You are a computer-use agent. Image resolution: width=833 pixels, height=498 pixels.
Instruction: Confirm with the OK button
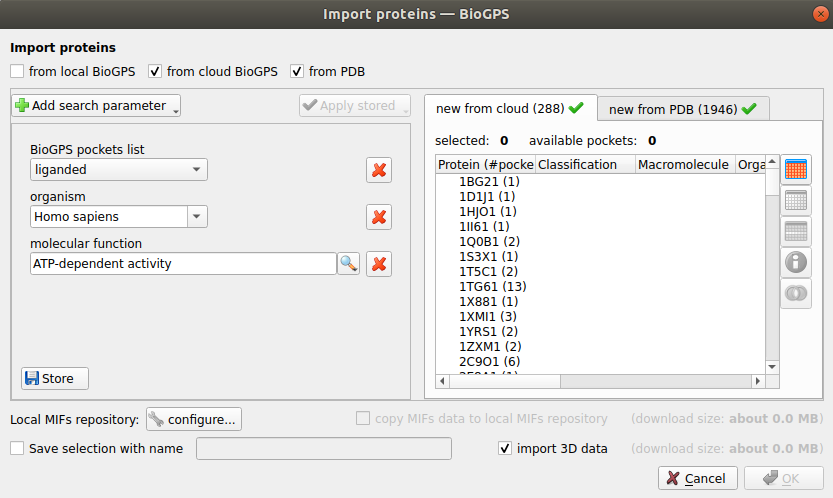coord(784,478)
